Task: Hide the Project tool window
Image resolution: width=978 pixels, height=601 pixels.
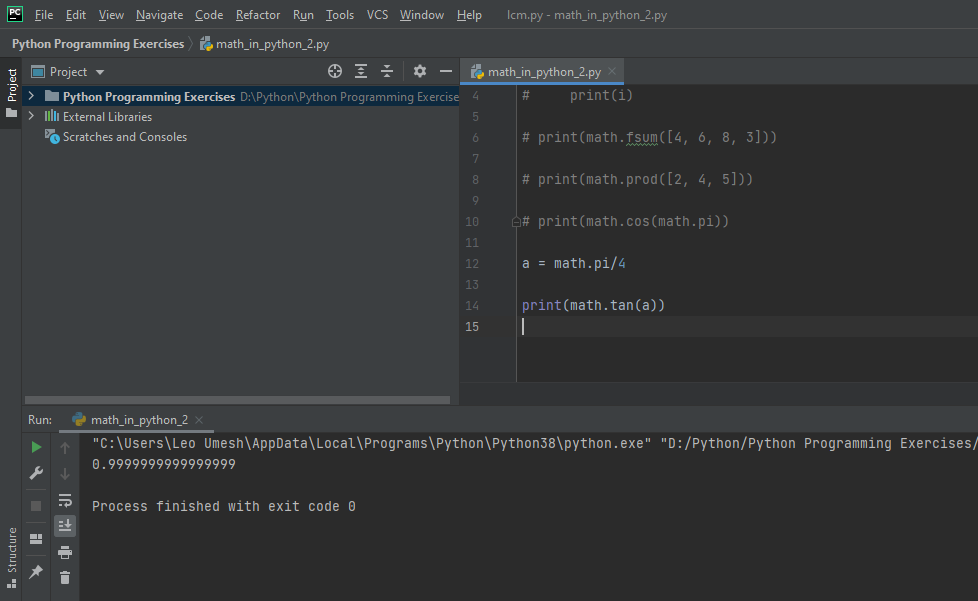Action: coord(446,72)
